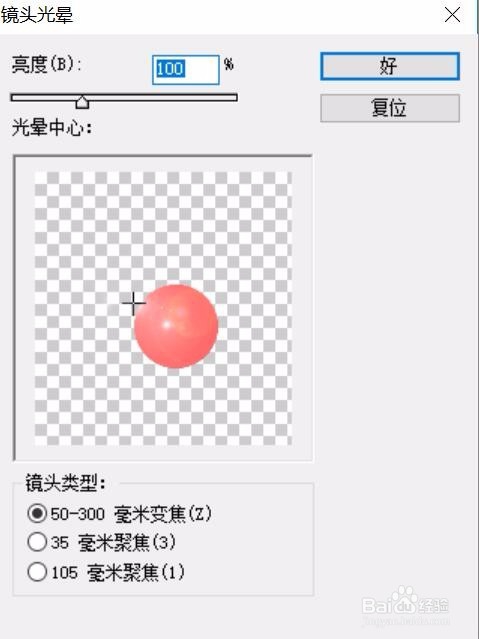Click the flare center crosshair marker

[133, 303]
